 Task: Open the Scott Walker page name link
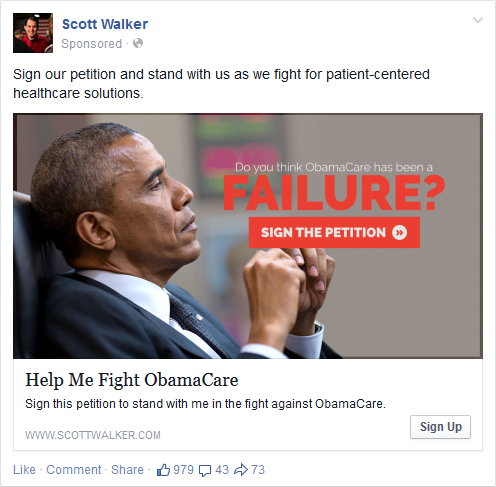click(105, 24)
